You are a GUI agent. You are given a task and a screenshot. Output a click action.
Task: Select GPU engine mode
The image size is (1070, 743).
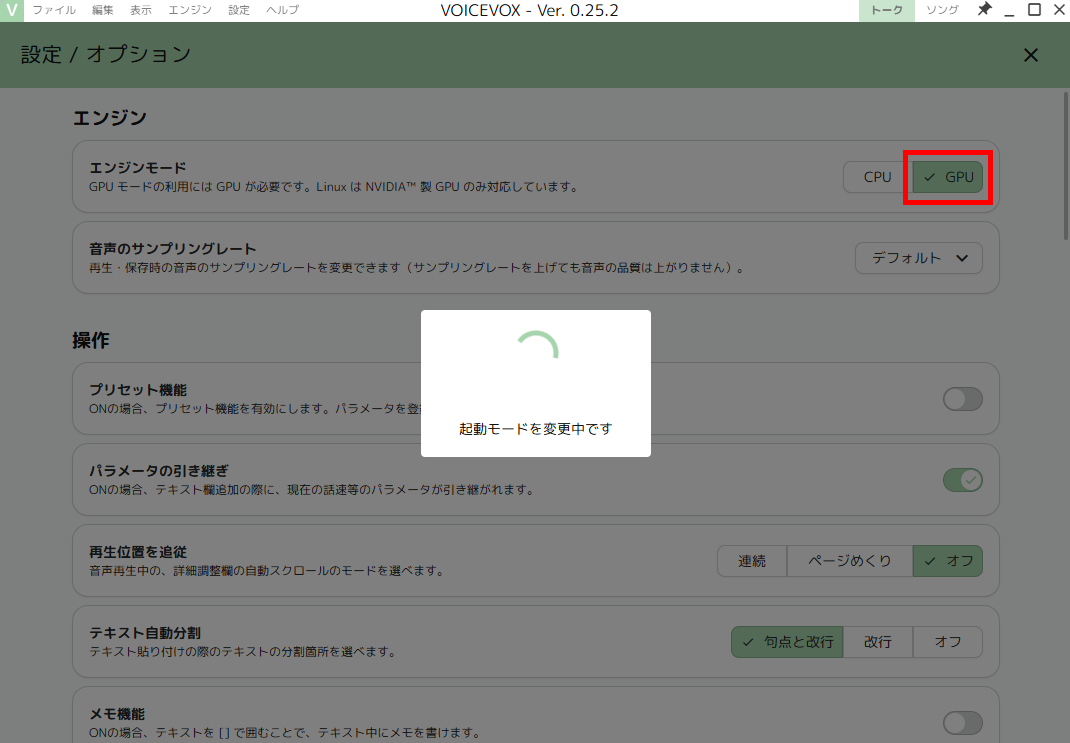948,177
